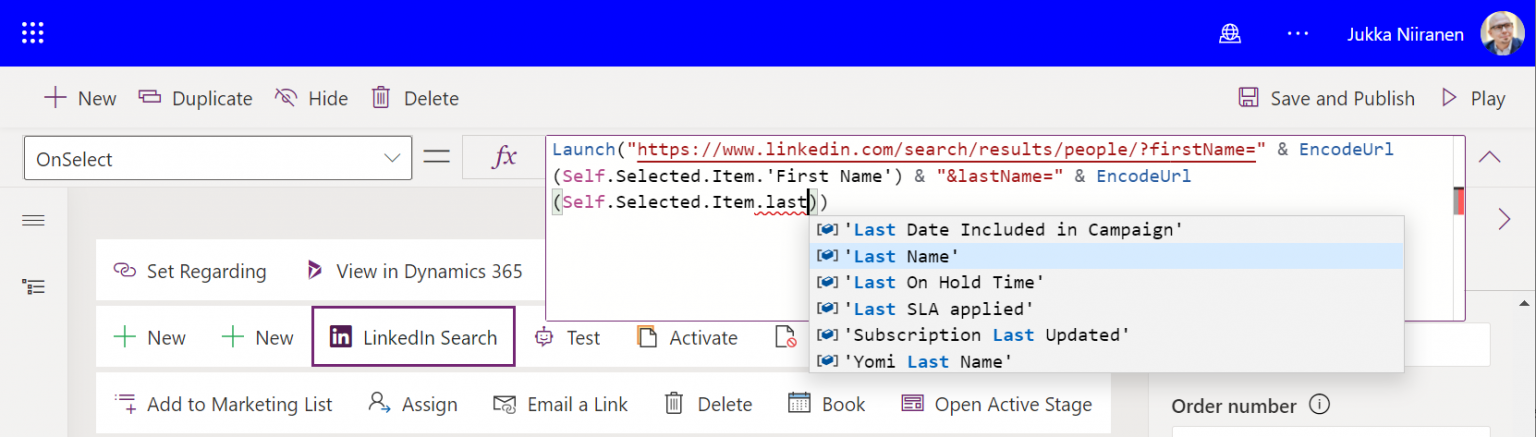This screenshot has width=1536, height=437.
Task: Click the New command button
Action: (x=80, y=98)
